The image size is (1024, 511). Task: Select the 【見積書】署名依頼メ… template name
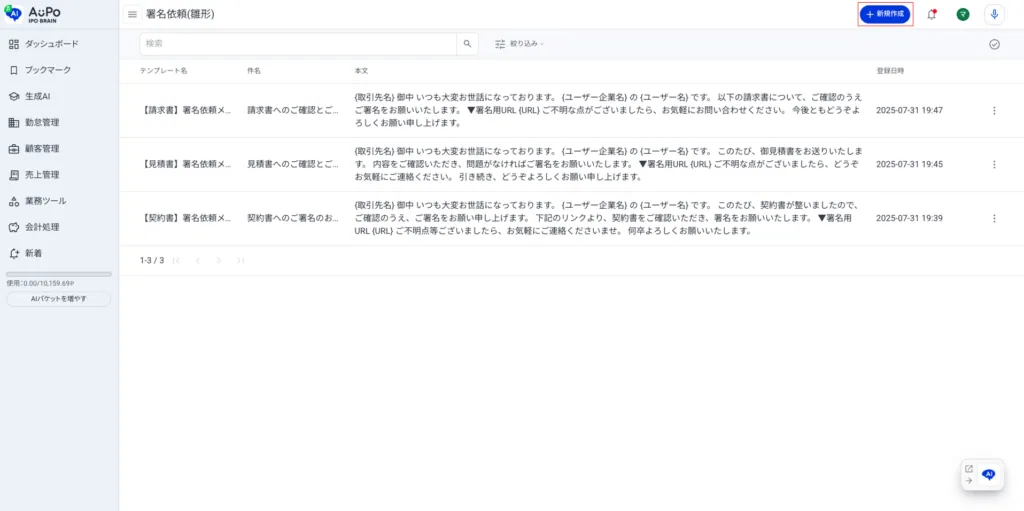[x=185, y=165]
